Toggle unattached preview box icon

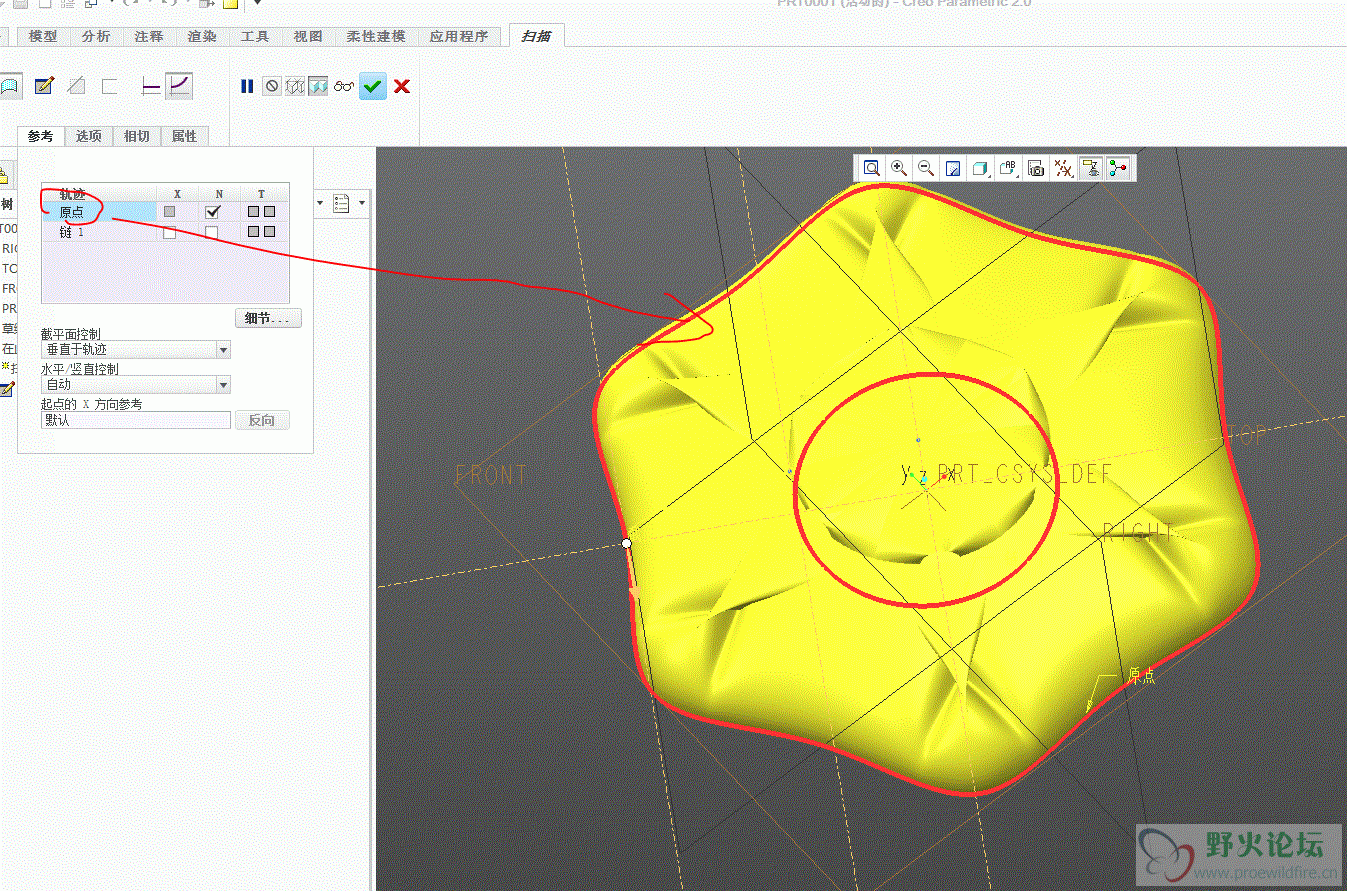point(295,87)
